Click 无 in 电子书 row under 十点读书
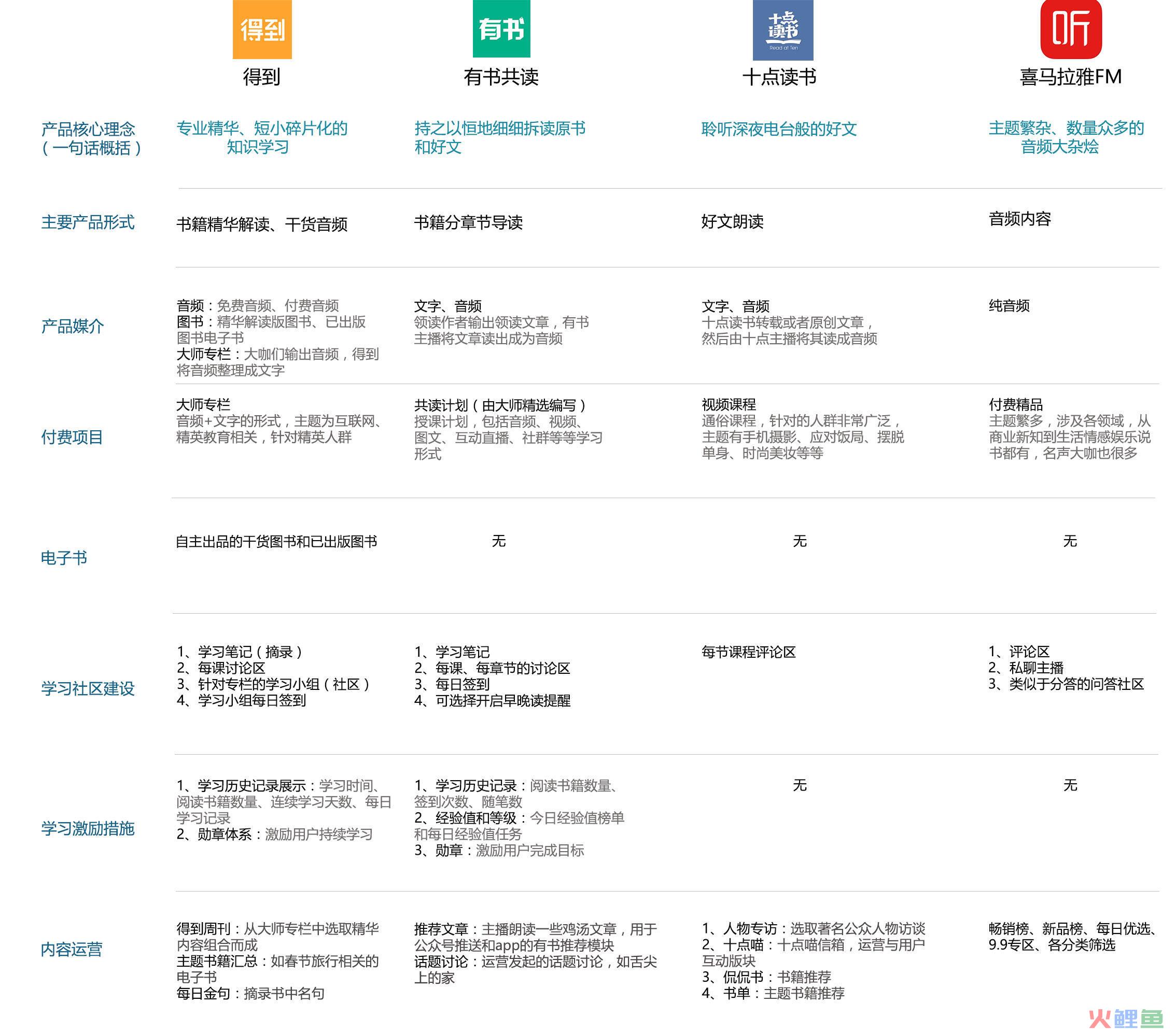This screenshot has height=1031, width=1176. click(x=800, y=541)
